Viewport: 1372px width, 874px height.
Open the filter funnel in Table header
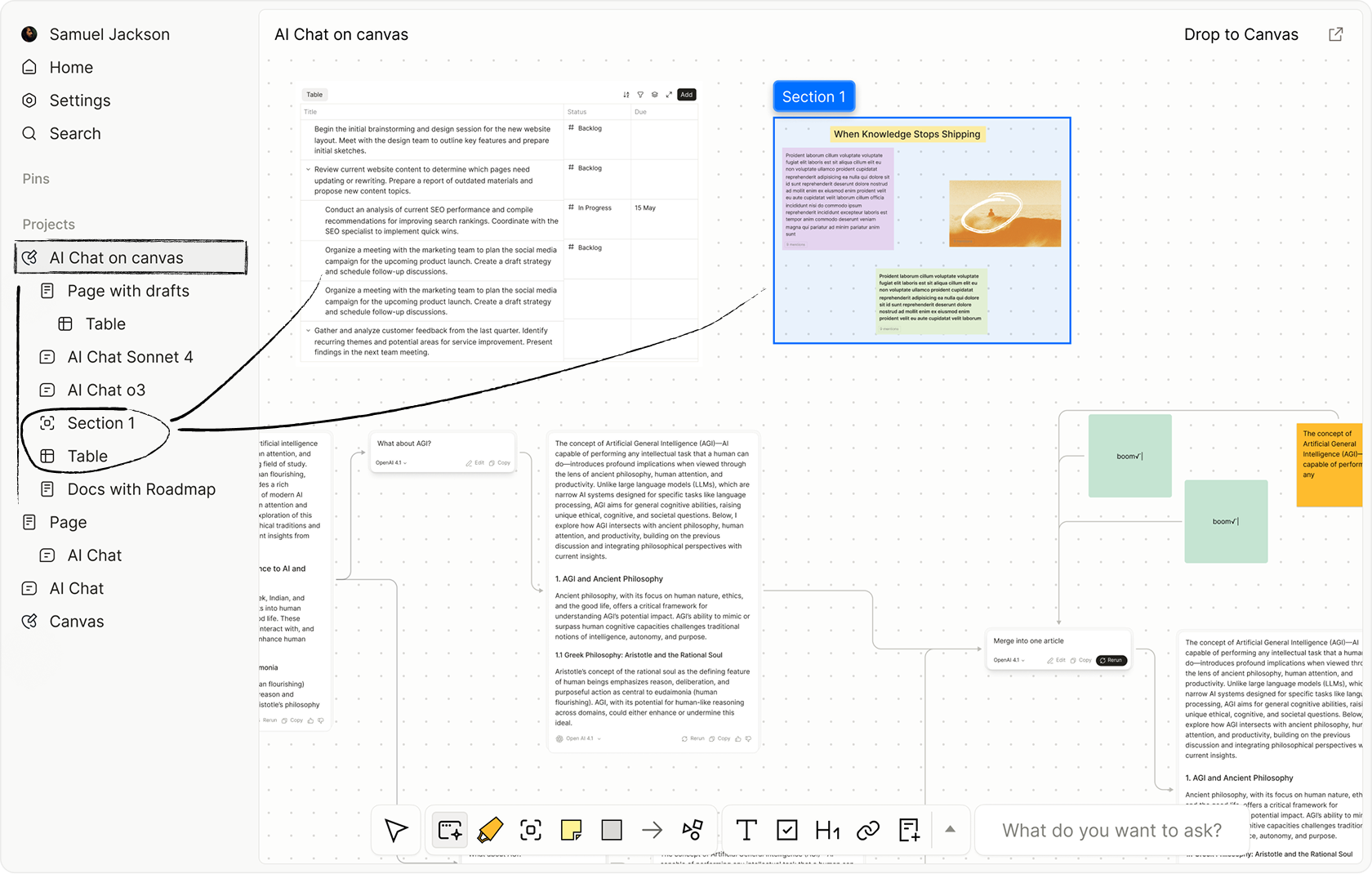coord(640,95)
